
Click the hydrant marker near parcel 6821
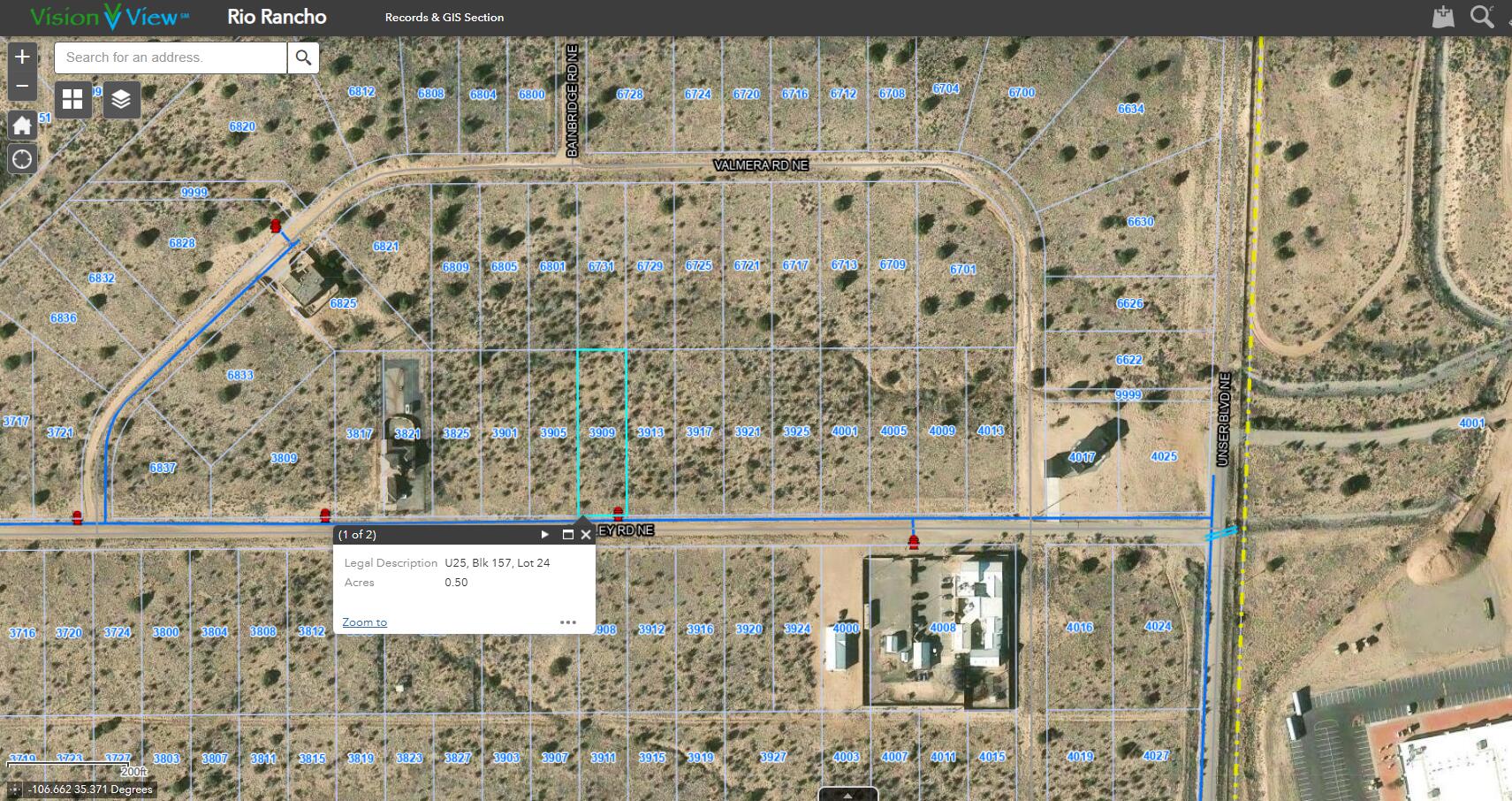[x=275, y=226]
